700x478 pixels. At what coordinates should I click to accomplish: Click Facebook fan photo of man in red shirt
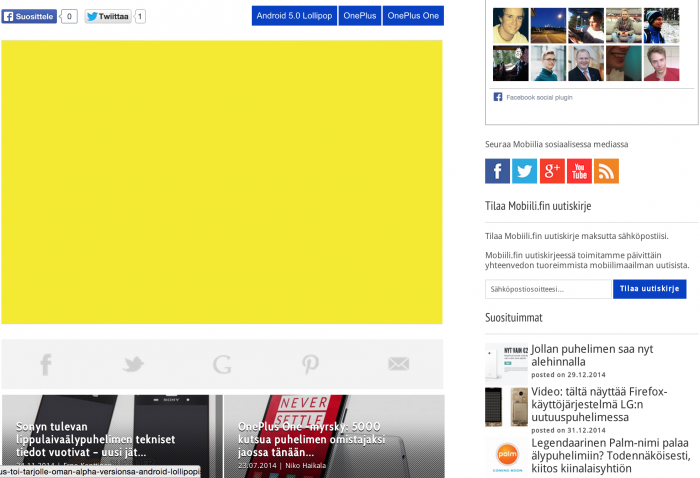click(662, 63)
